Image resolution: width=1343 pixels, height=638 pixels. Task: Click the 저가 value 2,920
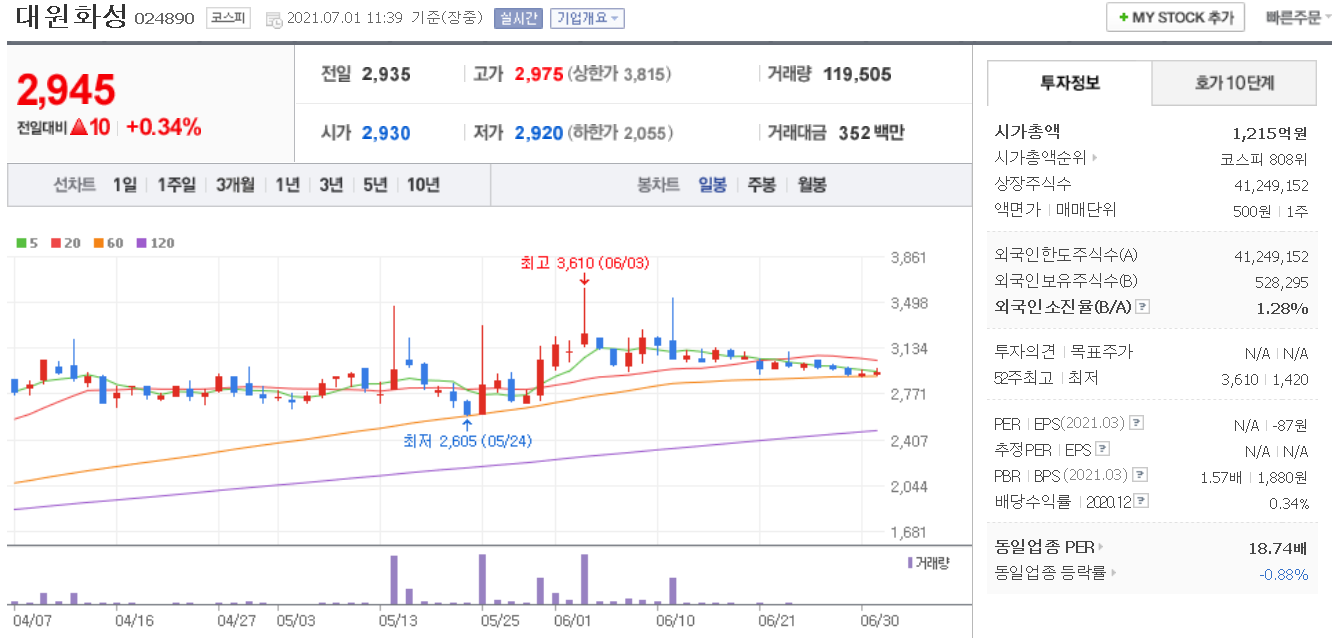pos(539,133)
